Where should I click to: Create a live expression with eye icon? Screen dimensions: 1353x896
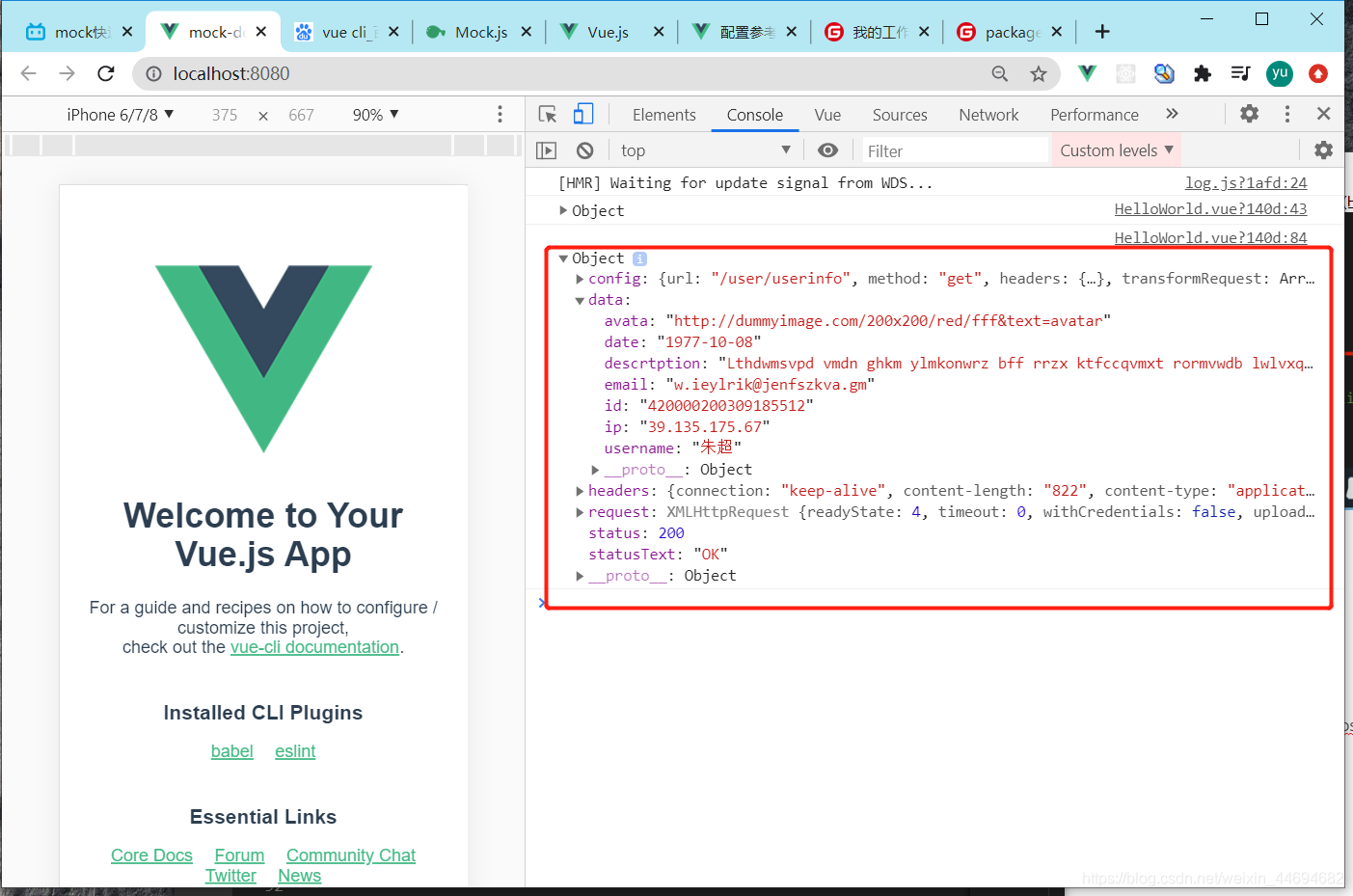pos(827,150)
